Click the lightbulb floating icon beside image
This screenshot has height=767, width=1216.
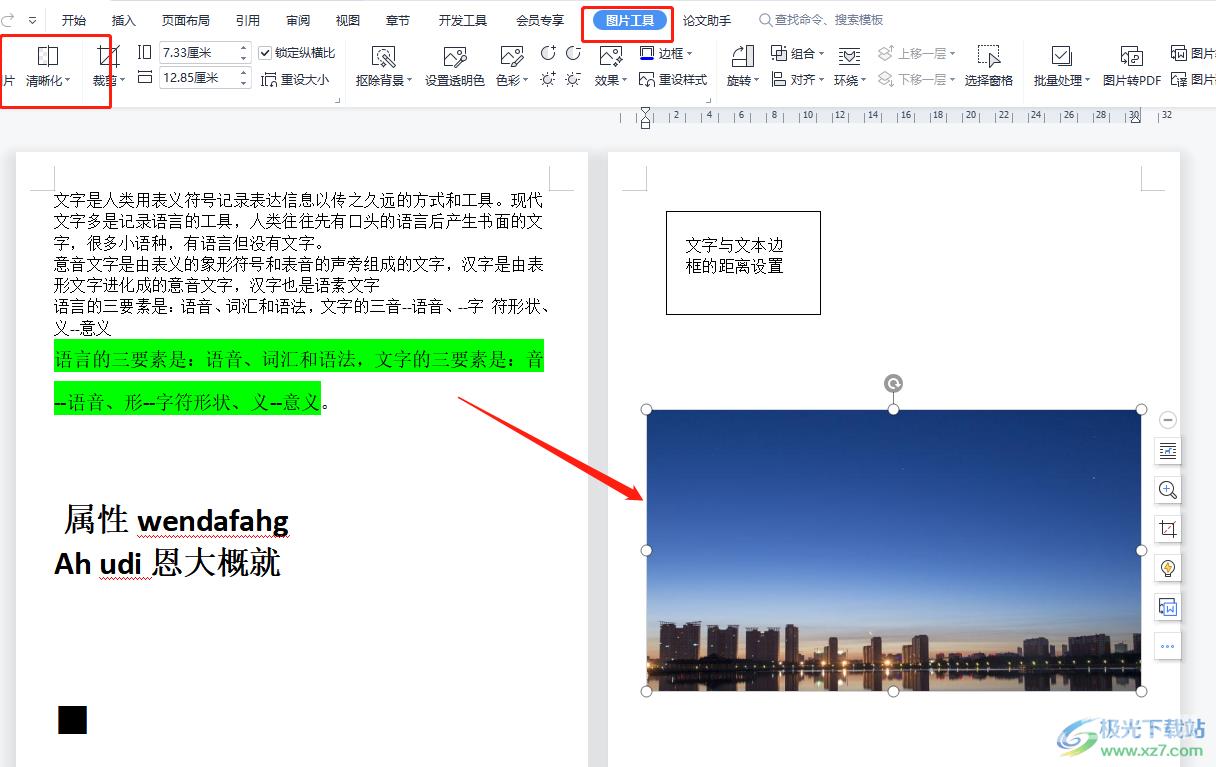[x=1167, y=568]
